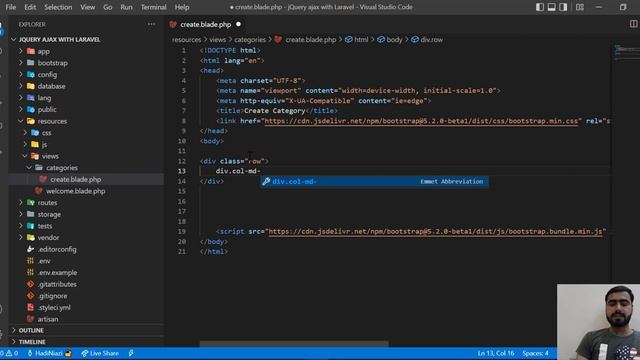Open Terminal menu
The height and width of the screenshot is (360, 640).
(153, 7)
